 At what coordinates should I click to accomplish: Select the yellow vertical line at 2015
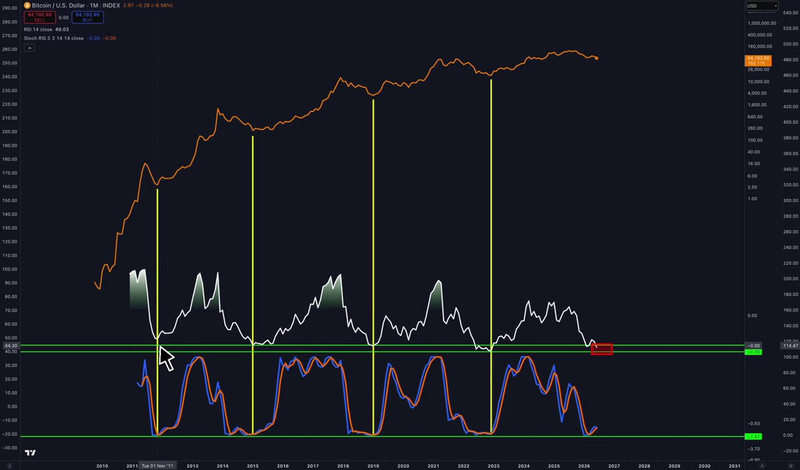(x=253, y=285)
